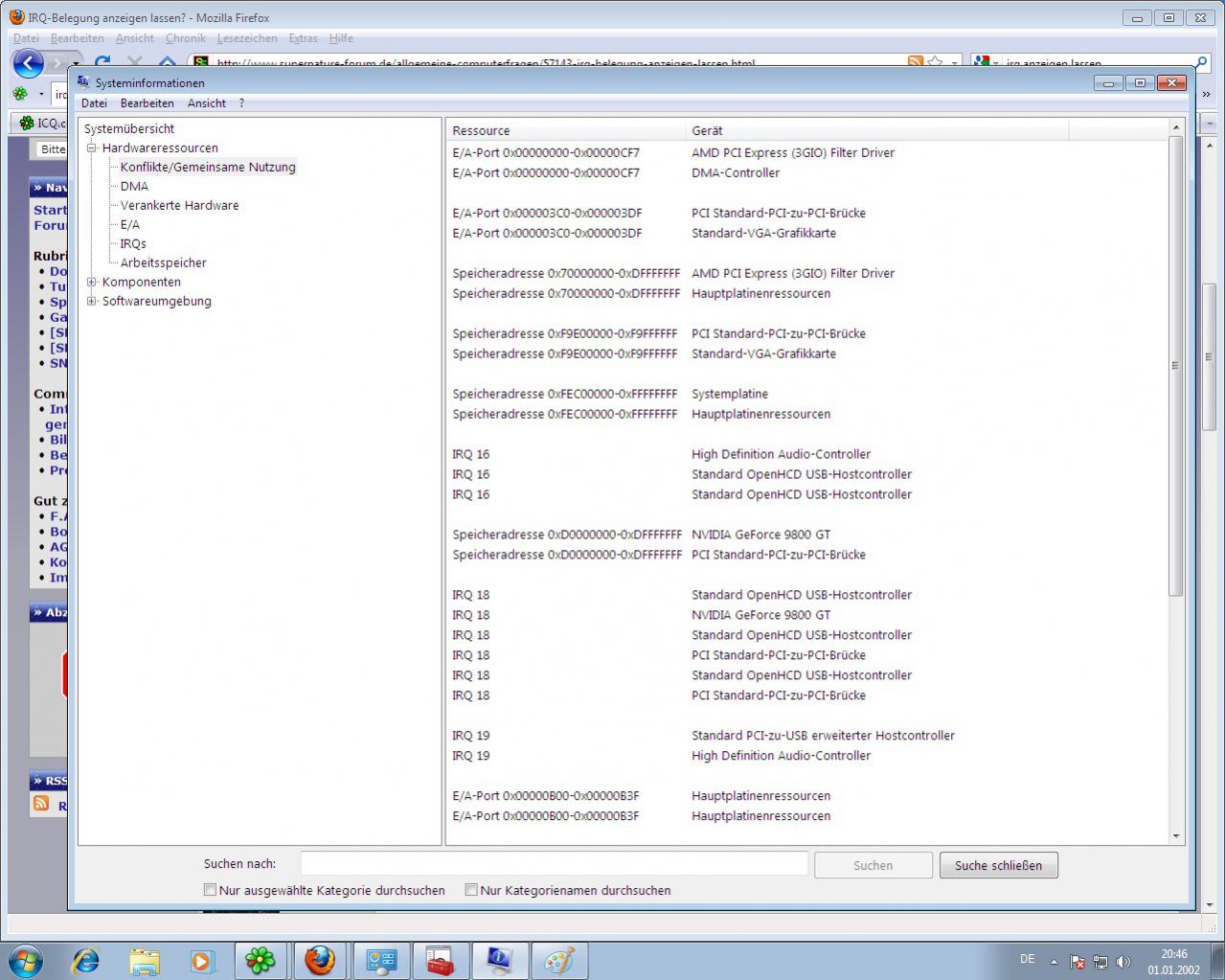Open Ansicht menu in Systeminformationen
This screenshot has width=1225, height=980.
pyautogui.click(x=207, y=103)
